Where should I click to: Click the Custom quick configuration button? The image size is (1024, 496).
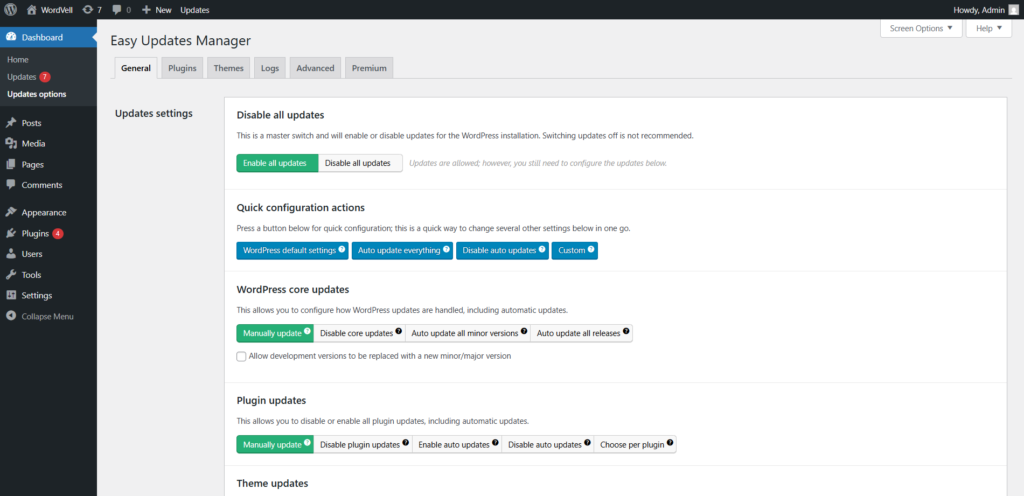pyautogui.click(x=575, y=251)
